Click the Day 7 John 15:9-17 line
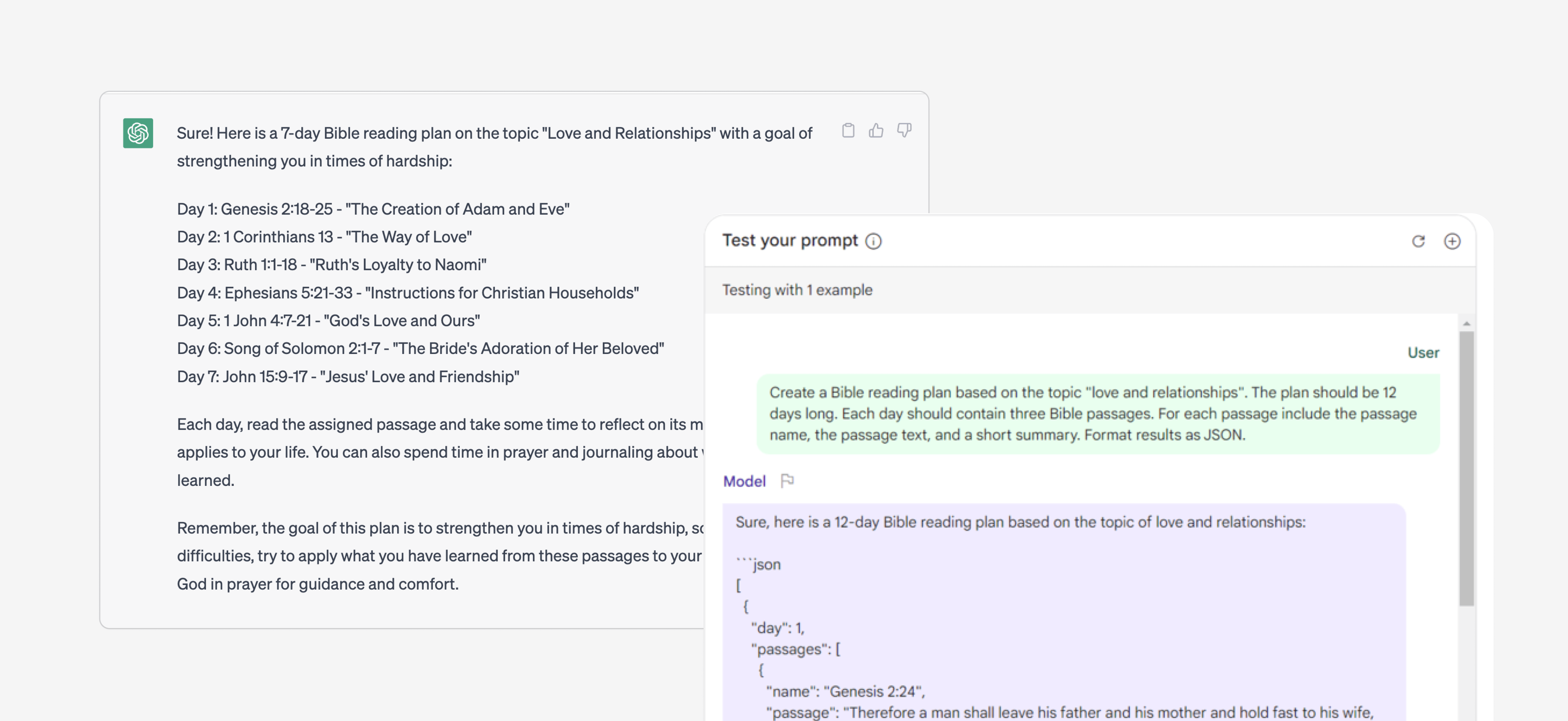The image size is (1568, 721). [x=348, y=377]
